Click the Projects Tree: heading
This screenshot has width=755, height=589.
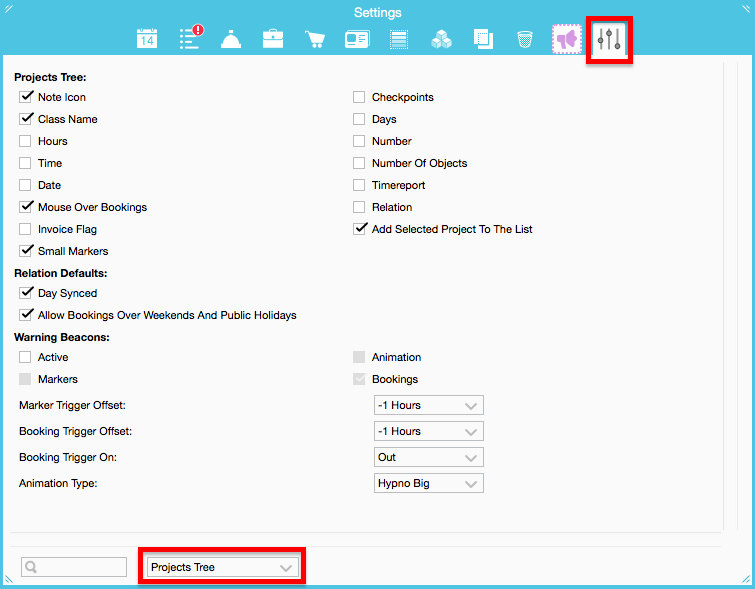[x=50, y=77]
